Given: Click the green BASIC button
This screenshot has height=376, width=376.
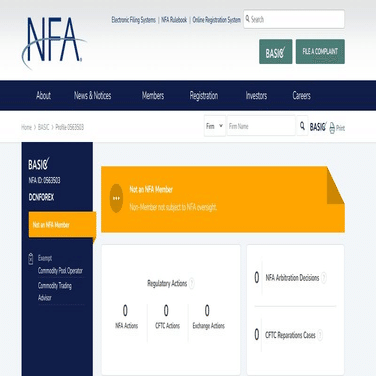Looking at the screenshot, I should point(276,52).
